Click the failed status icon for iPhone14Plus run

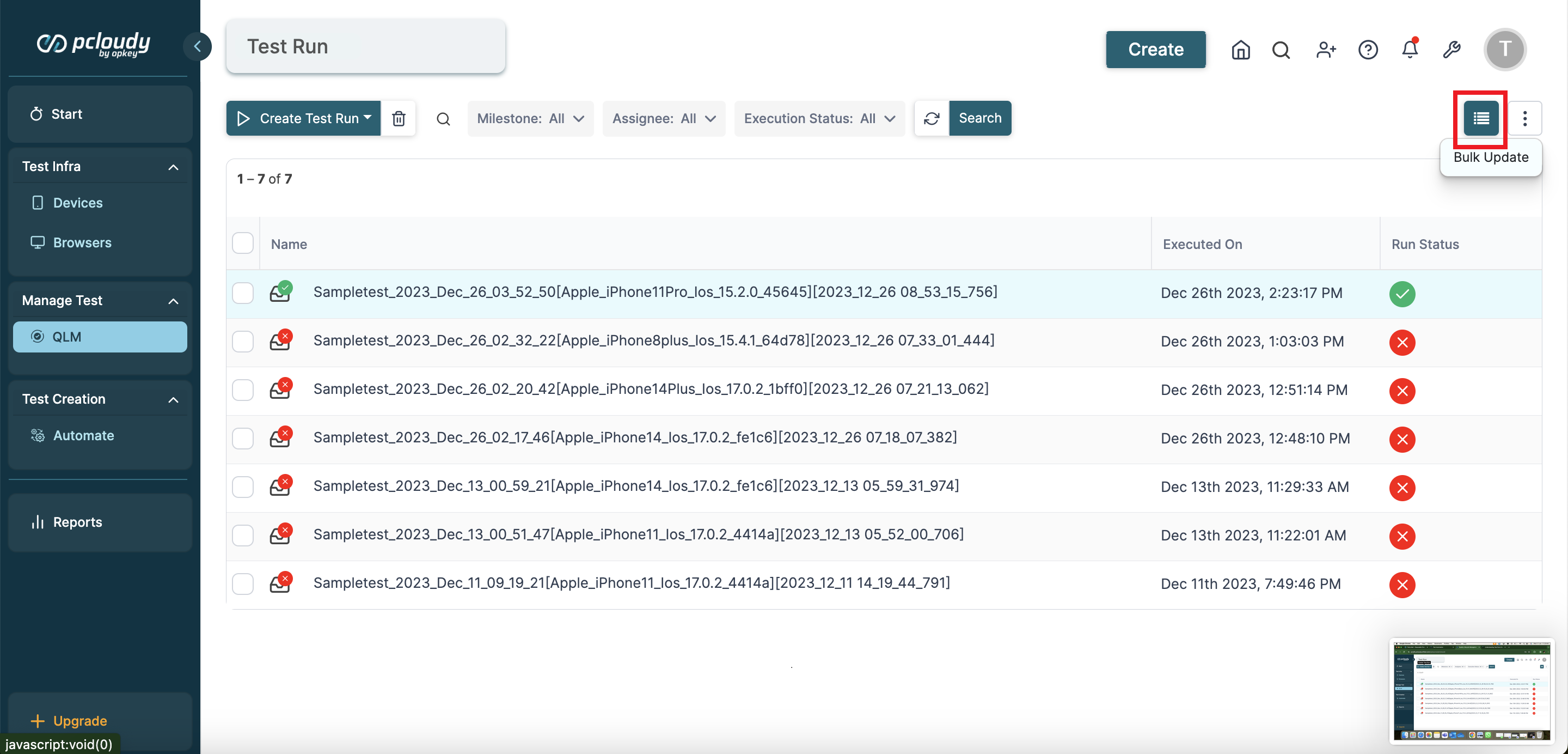tap(1402, 391)
